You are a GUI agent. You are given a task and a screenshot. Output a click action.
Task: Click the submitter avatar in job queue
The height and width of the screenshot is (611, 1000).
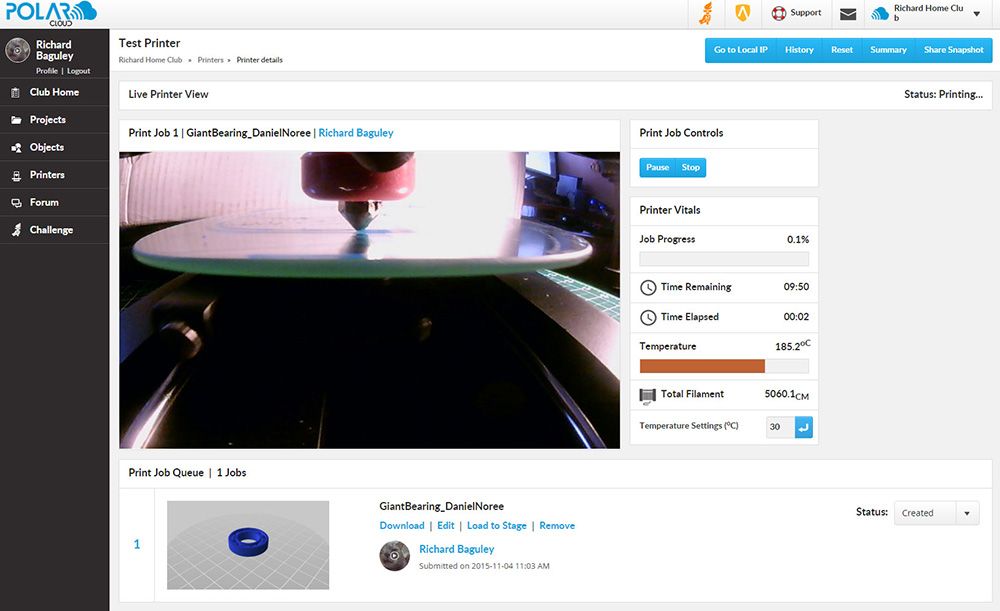[395, 556]
